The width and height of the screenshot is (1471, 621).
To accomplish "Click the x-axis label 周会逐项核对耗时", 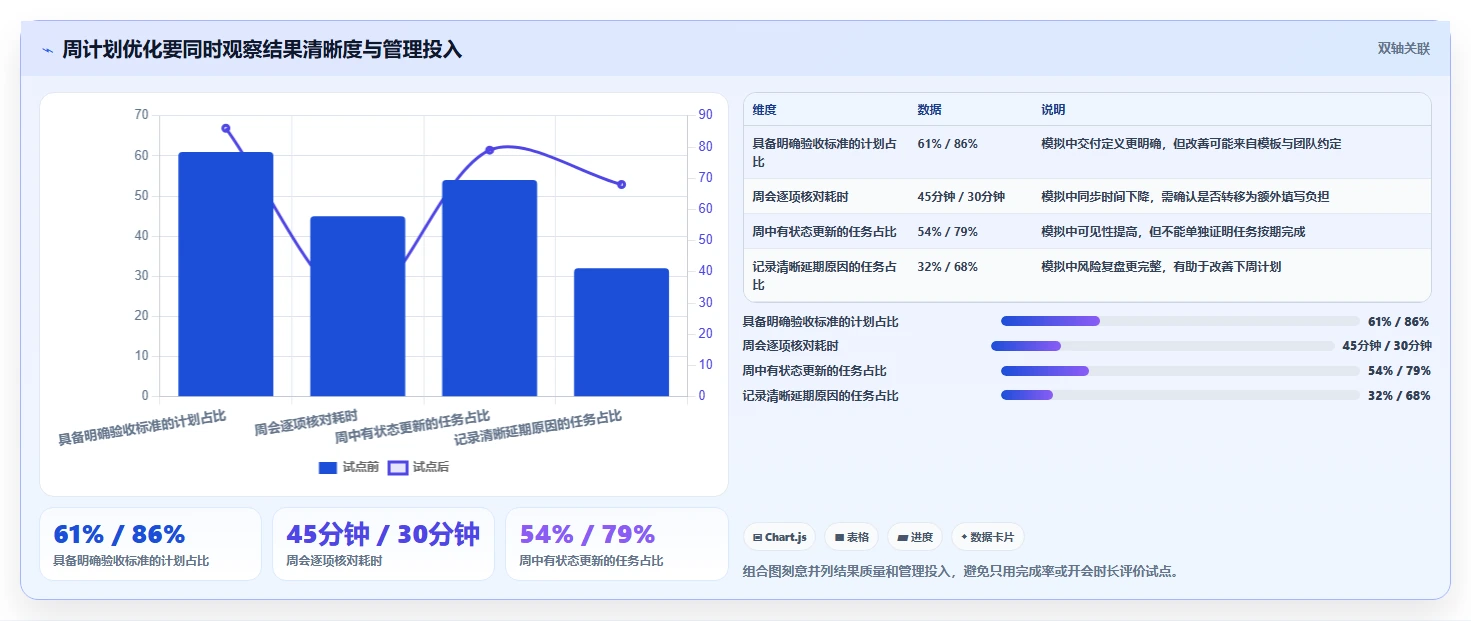I will click(x=306, y=423).
